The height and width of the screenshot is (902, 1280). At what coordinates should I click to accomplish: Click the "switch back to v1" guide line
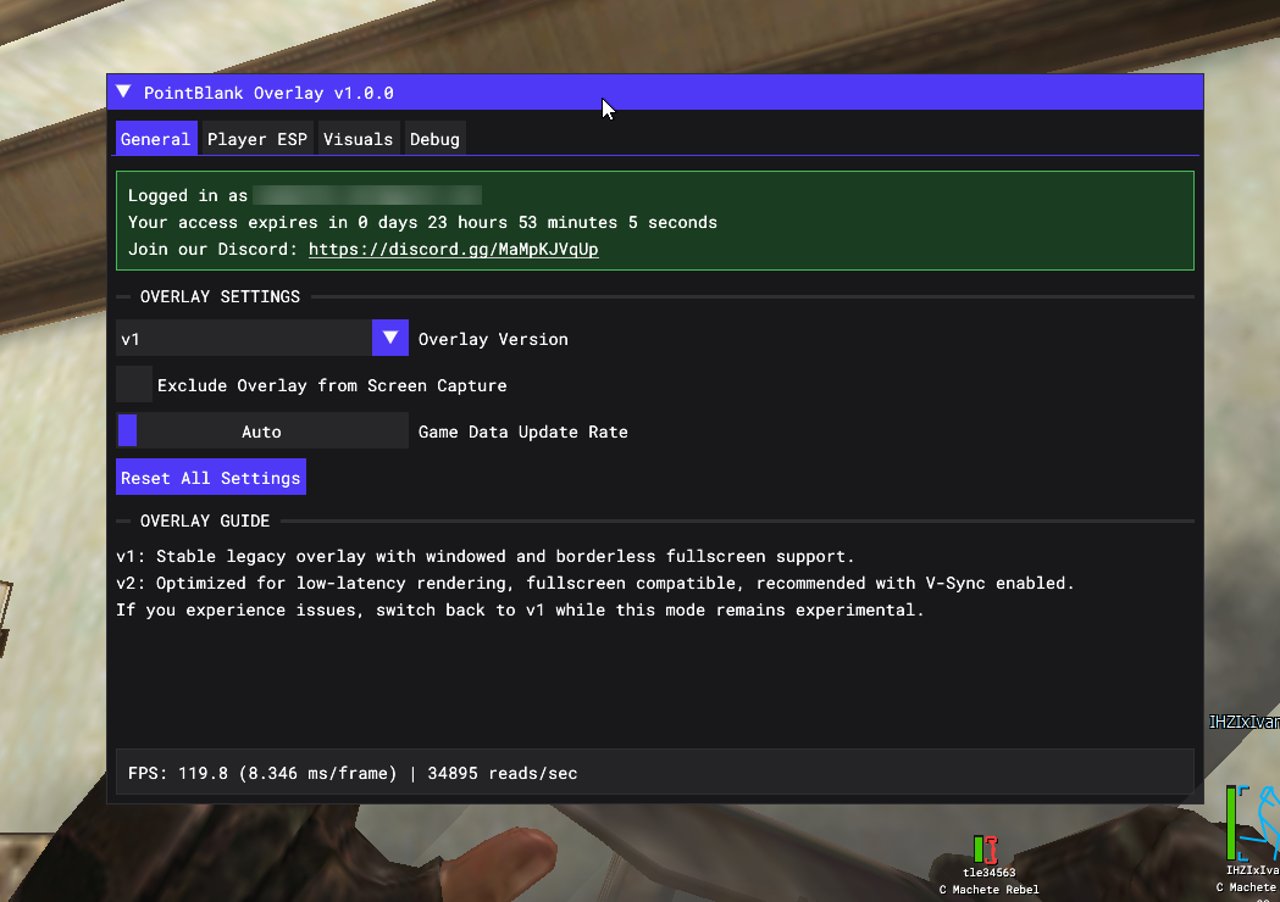click(520, 610)
